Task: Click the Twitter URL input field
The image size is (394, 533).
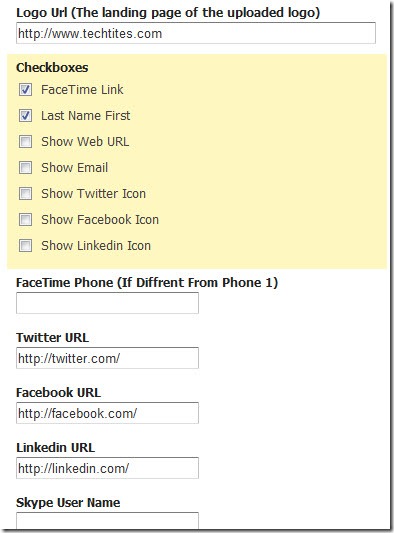Action: [107, 358]
